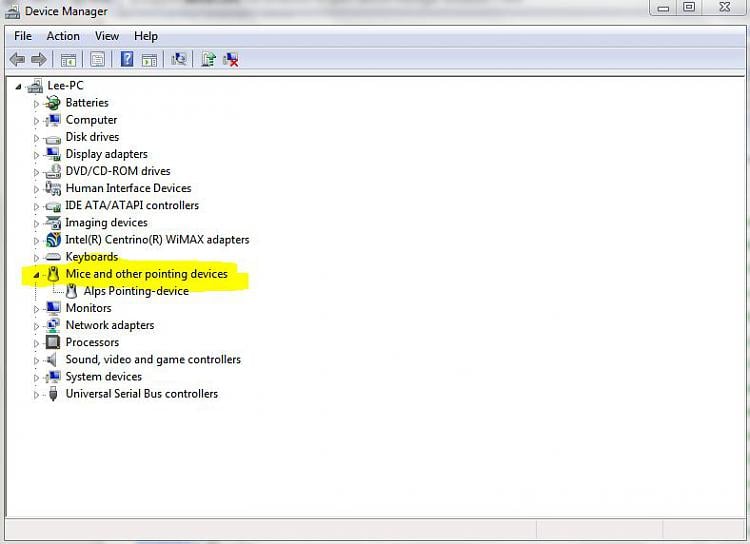Image resolution: width=750 pixels, height=544 pixels.
Task: Select the Display adapters label
Action: 107,154
